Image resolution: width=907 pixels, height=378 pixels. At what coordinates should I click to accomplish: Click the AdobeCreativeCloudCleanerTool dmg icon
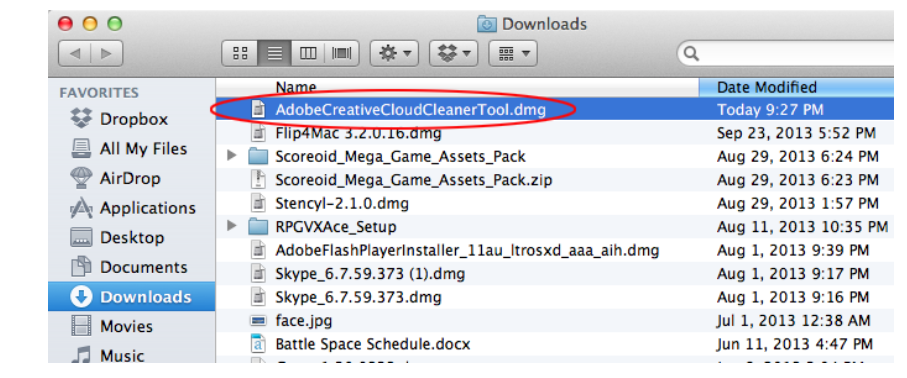tap(258, 109)
